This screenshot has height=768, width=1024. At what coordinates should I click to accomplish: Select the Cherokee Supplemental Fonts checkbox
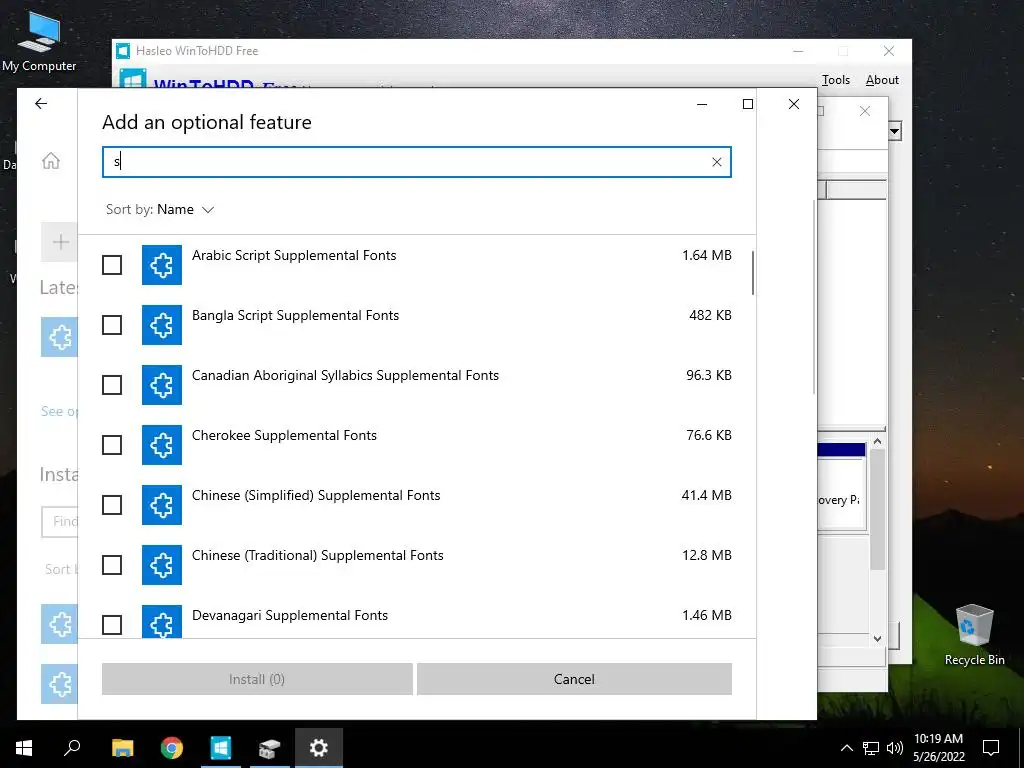click(x=112, y=445)
